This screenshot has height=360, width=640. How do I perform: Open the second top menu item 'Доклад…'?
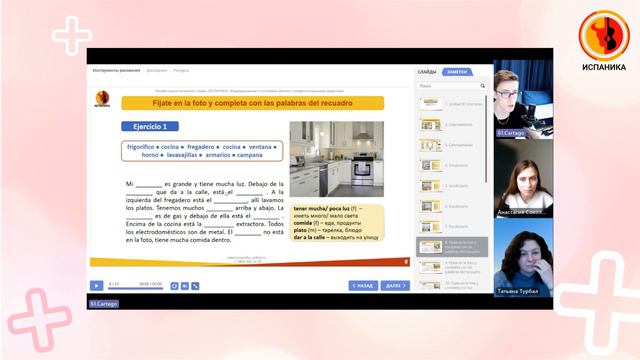click(157, 71)
